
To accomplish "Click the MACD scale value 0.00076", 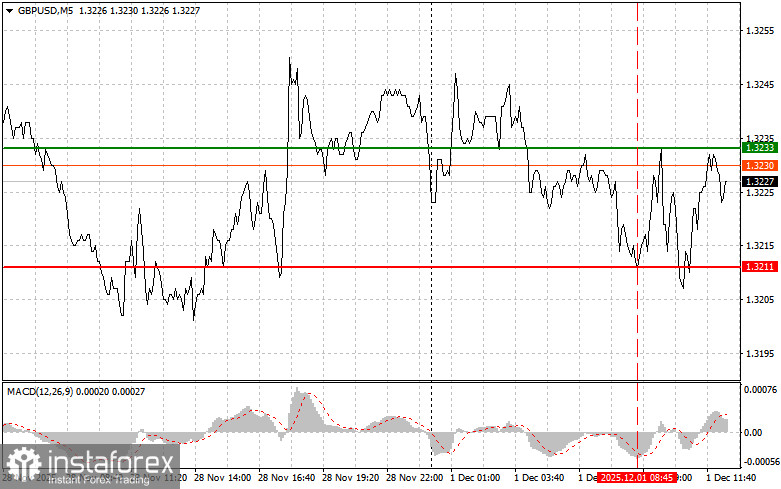I will point(761,389).
